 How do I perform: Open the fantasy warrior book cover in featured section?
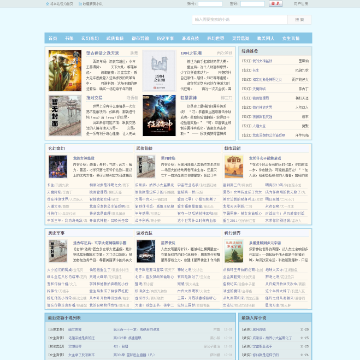[65, 71]
